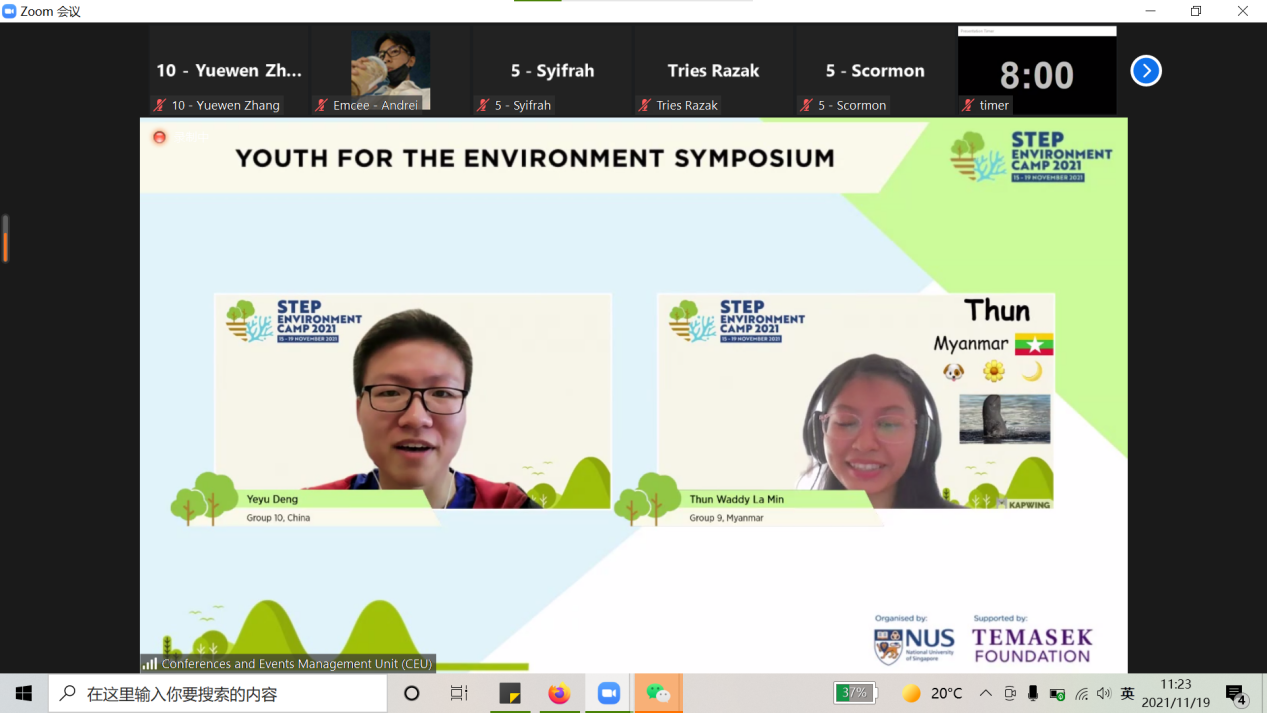Click the "Conferences and Events Management Unit (CEU)" label
Viewport: 1267px width, 713px height.
click(x=297, y=663)
